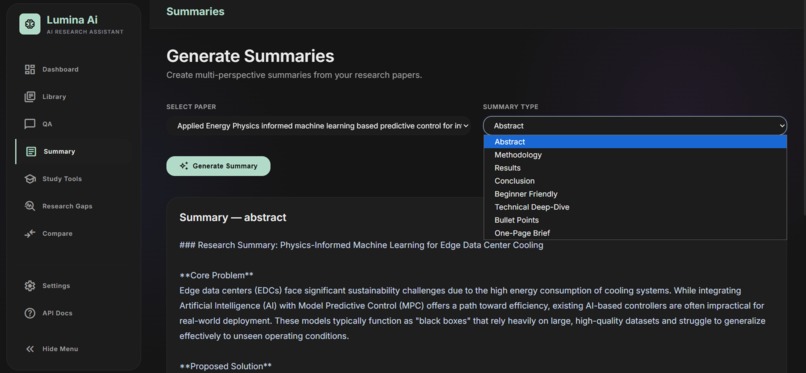This screenshot has width=806, height=373.
Task: Click the page scrollbar on the right edge
Action: (803, 108)
